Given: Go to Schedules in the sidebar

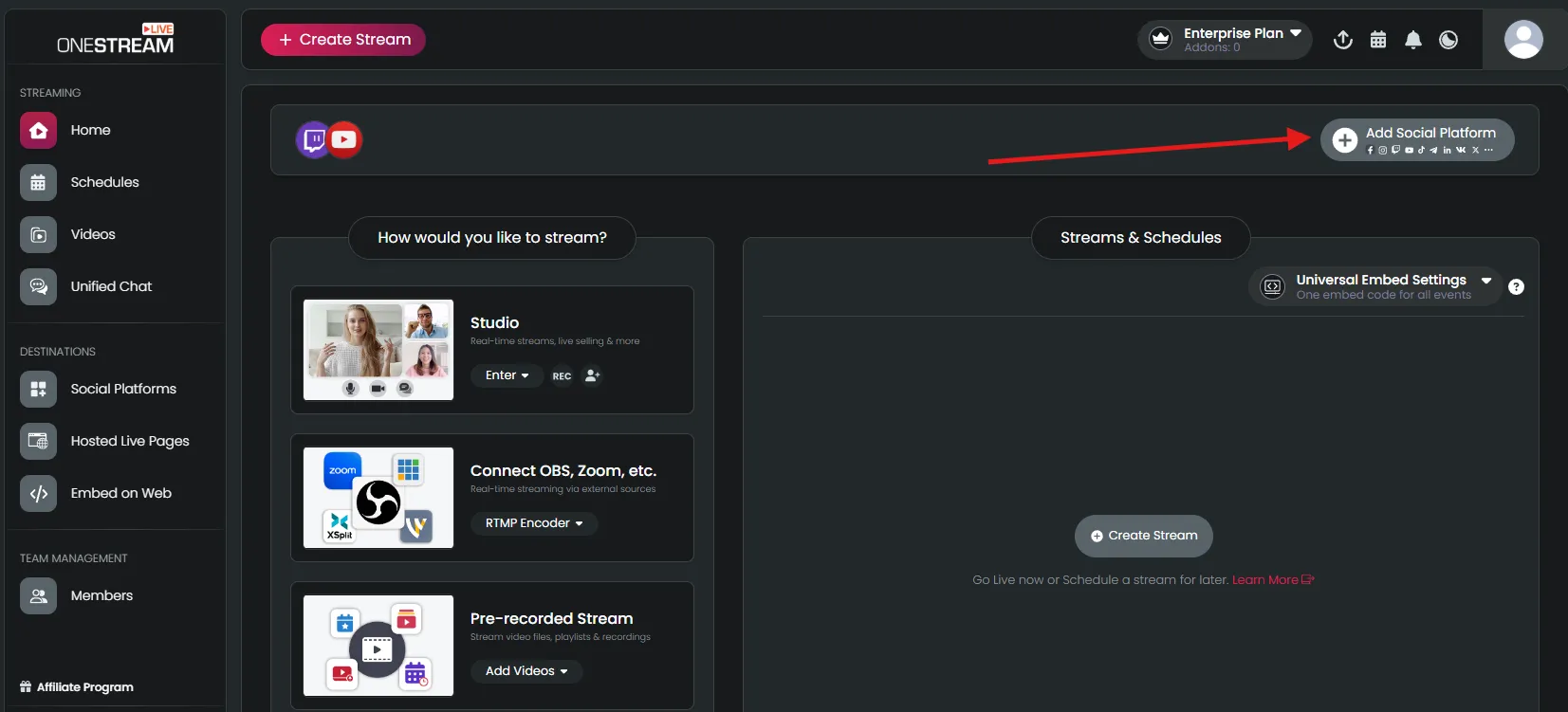Looking at the screenshot, I should pos(104,182).
